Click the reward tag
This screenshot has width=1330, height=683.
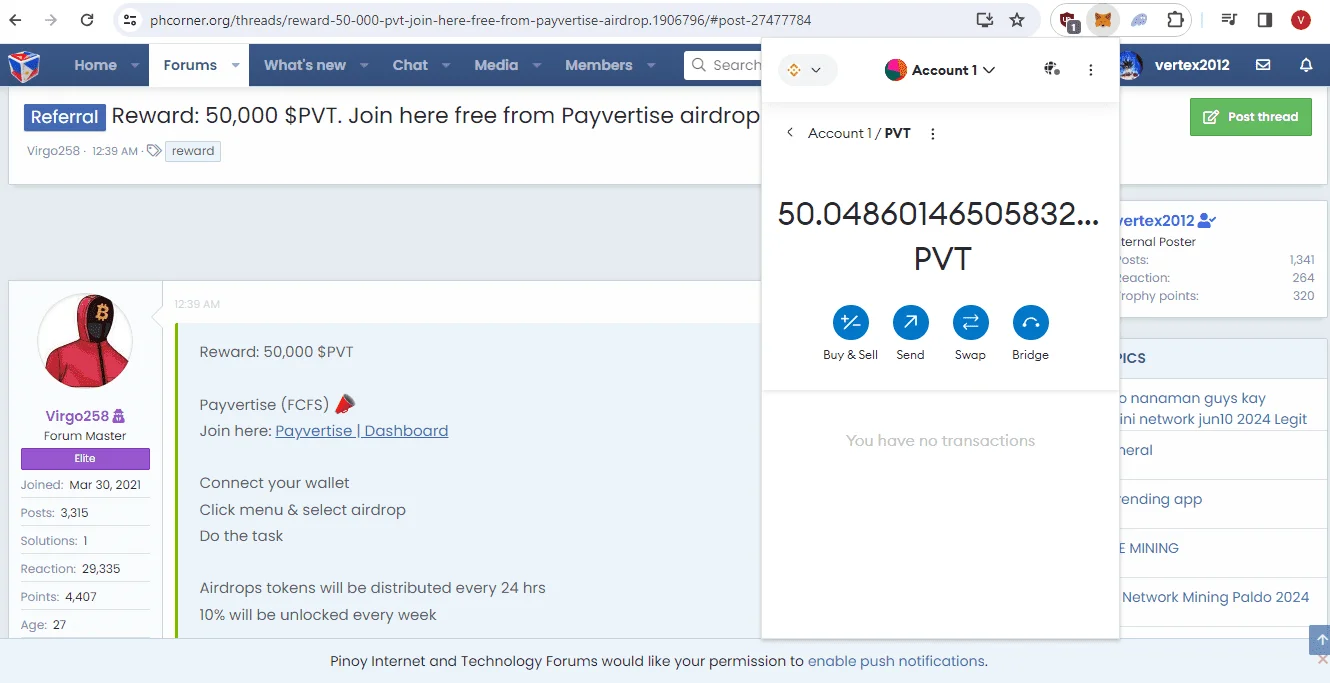(x=193, y=151)
